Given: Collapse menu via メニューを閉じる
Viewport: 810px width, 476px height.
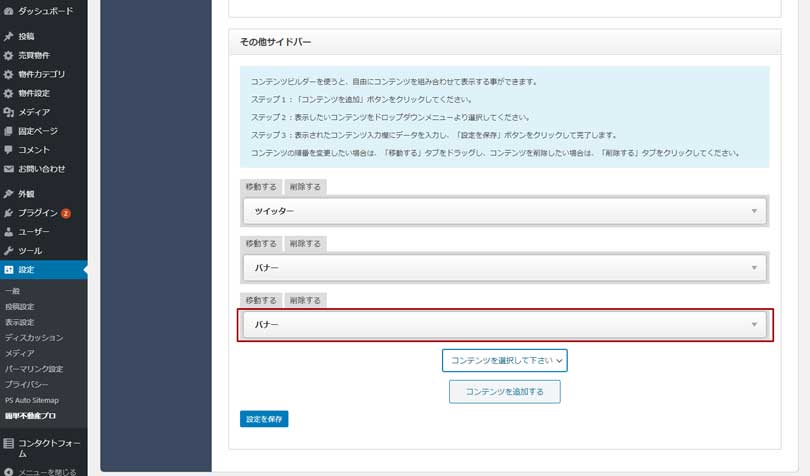Looking at the screenshot, I should pyautogui.click(x=47, y=471).
